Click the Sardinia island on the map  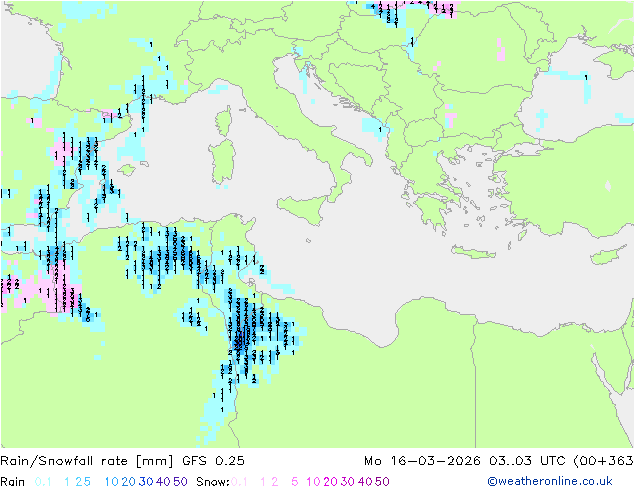click(x=223, y=162)
